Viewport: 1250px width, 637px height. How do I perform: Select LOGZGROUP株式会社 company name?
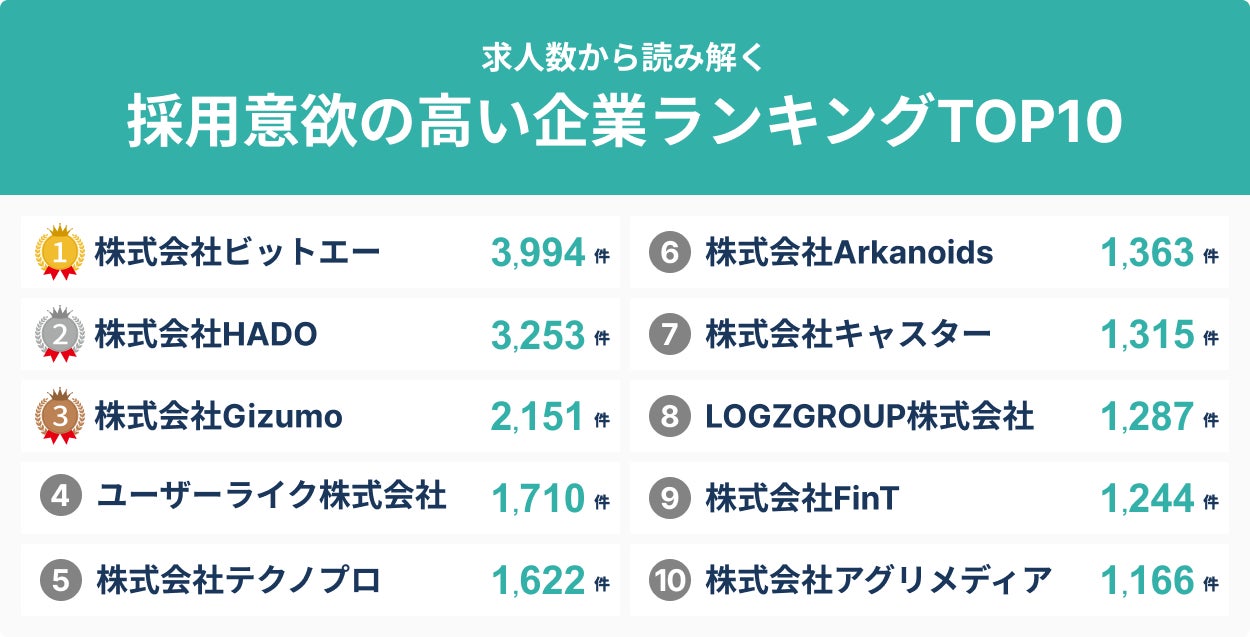[869, 416]
